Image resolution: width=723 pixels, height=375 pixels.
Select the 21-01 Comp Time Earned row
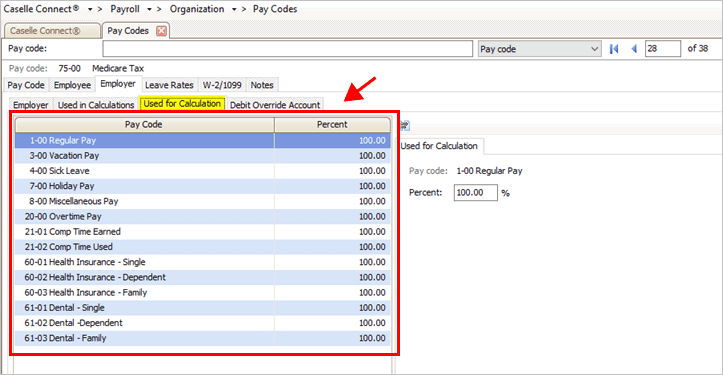click(202, 232)
